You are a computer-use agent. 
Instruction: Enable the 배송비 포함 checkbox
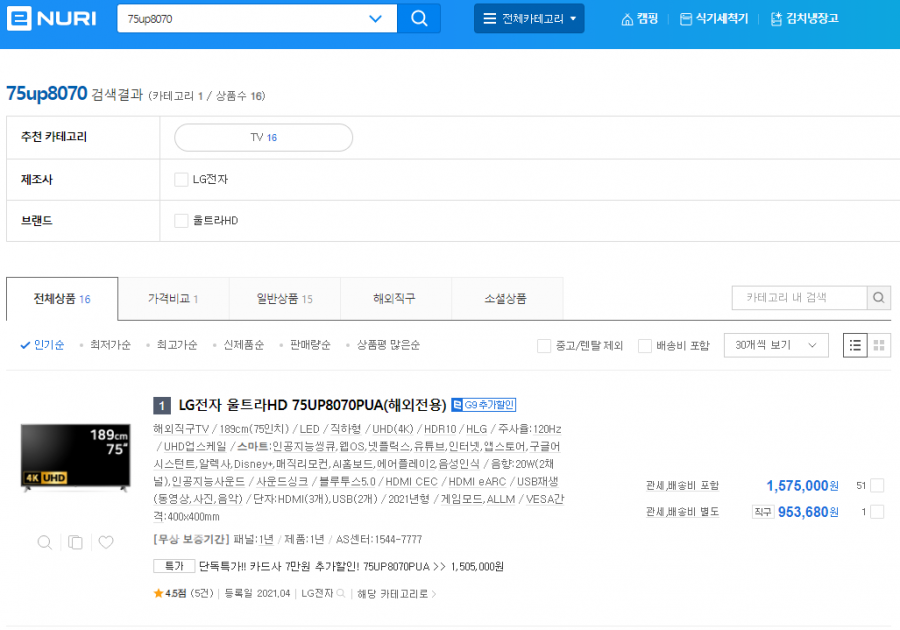(645, 345)
